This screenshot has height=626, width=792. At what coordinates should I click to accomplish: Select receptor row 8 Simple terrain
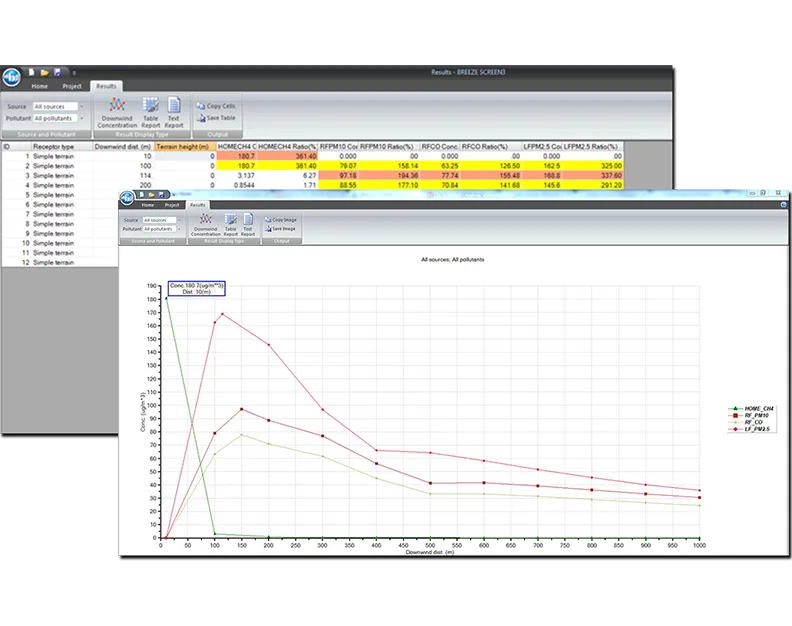point(53,224)
